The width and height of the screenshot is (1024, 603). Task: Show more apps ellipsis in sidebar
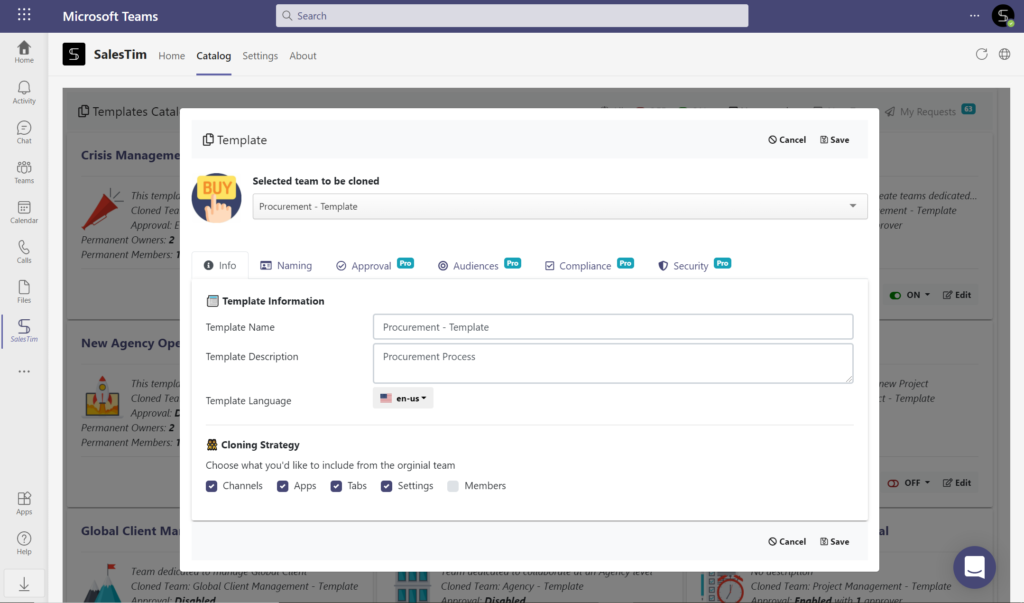click(x=24, y=371)
